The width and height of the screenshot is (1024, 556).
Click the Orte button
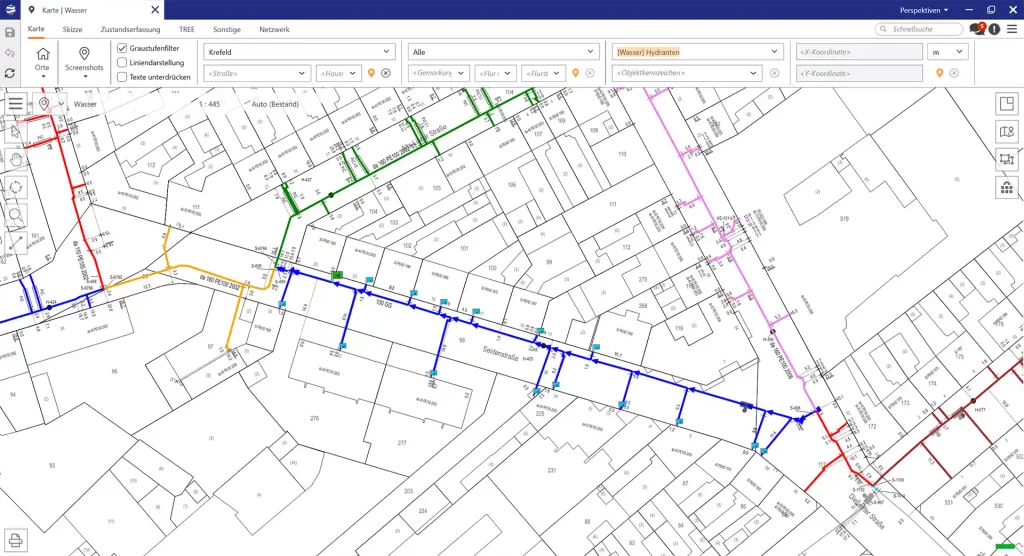click(43, 60)
